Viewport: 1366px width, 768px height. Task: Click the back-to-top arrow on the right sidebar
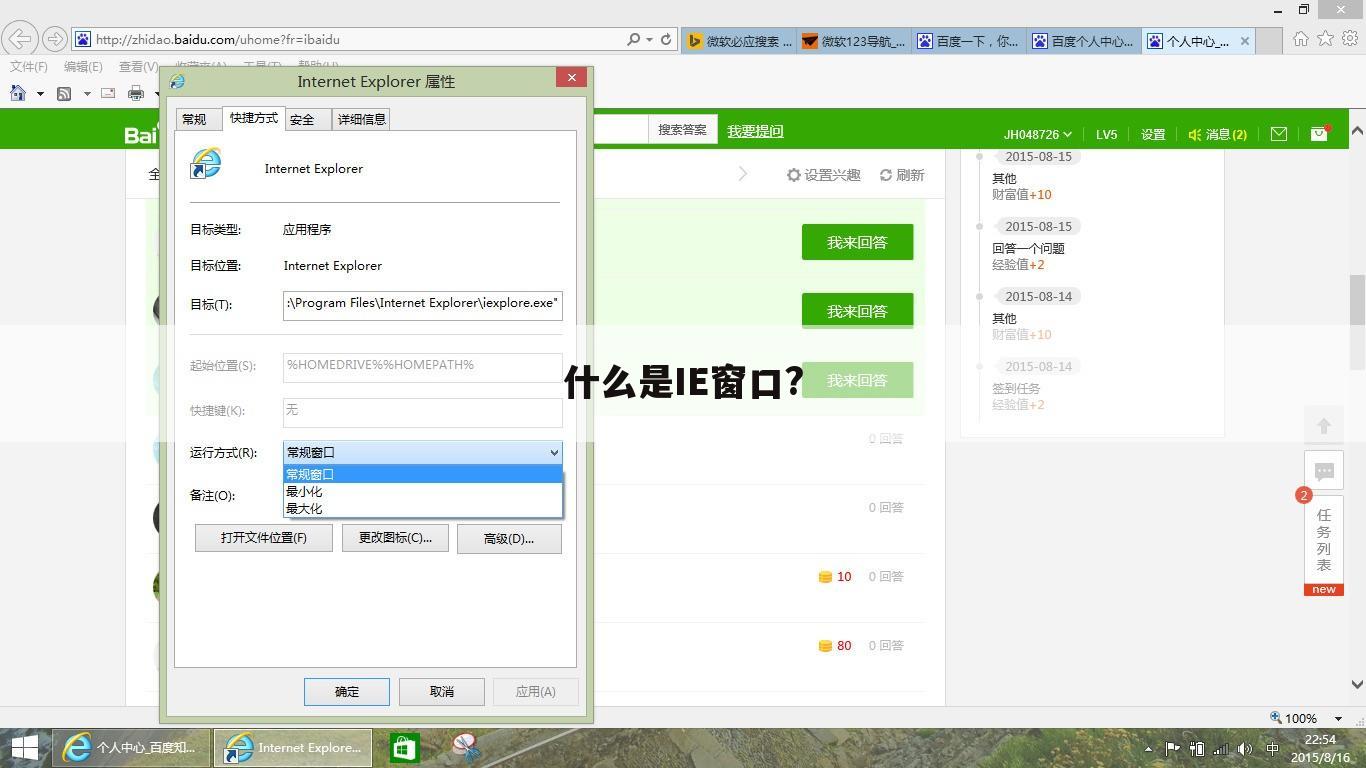1324,426
